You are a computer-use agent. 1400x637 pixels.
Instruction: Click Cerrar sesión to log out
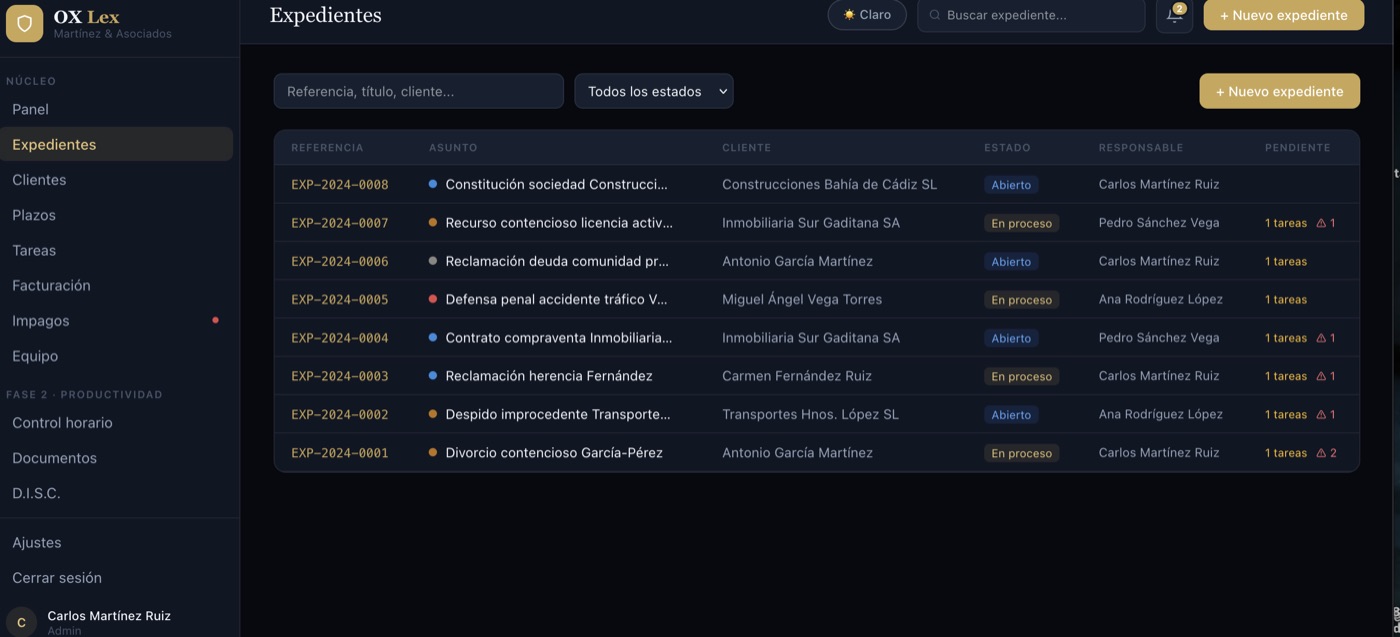[x=57, y=578]
